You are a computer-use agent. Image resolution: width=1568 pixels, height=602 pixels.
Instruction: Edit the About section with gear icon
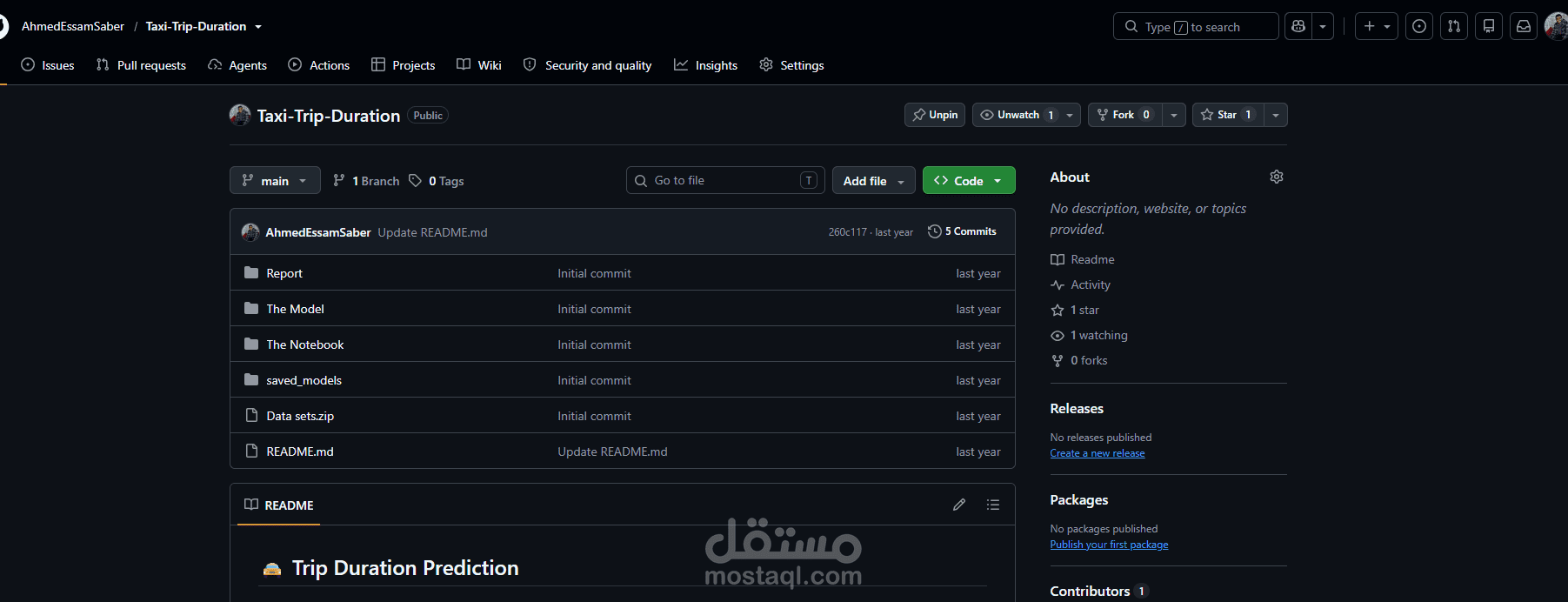point(1277,177)
